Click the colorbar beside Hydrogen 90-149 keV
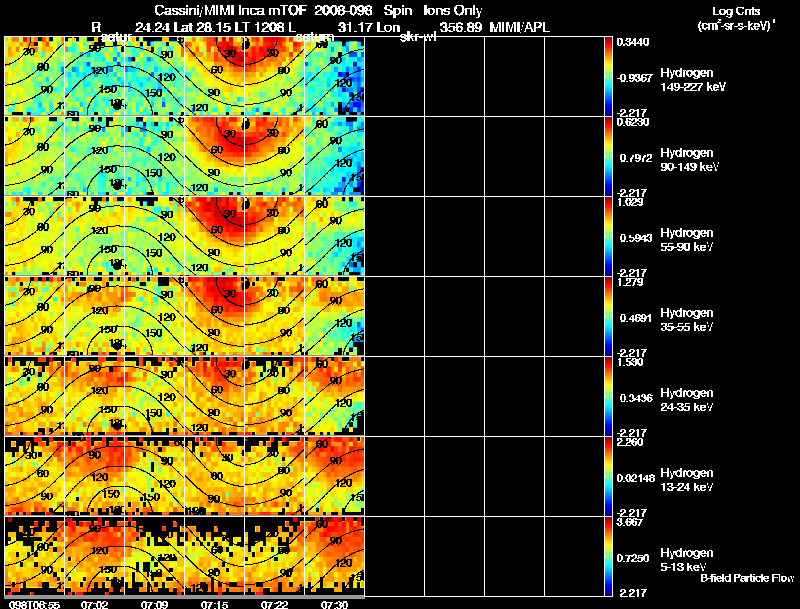The width and height of the screenshot is (800, 609). pyautogui.click(x=608, y=156)
